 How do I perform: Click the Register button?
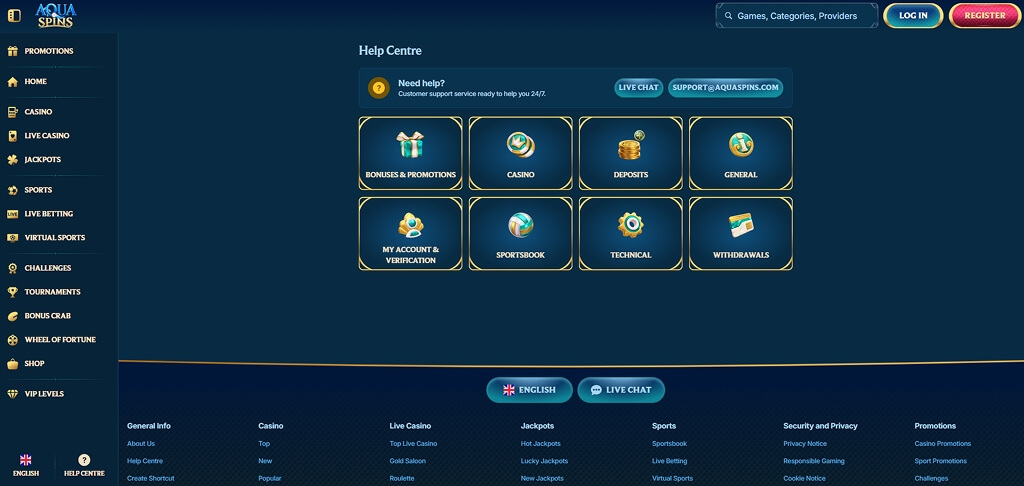pyautogui.click(x=985, y=16)
